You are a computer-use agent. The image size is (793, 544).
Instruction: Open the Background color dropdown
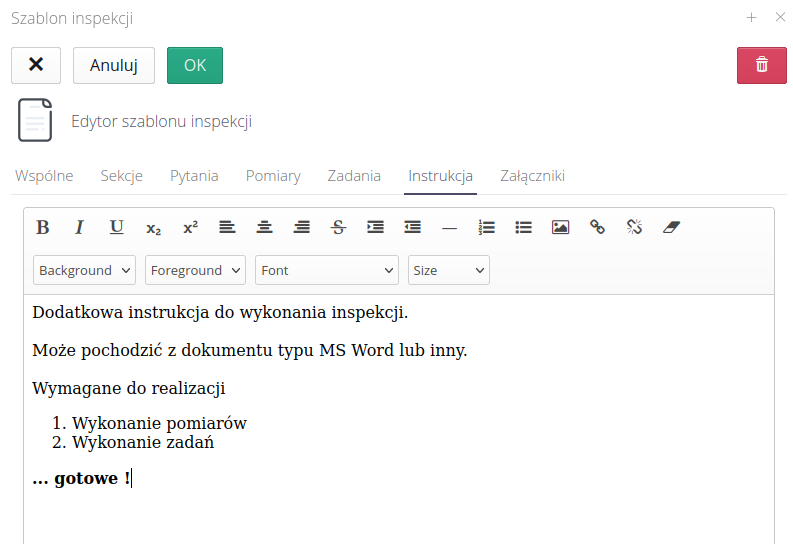click(x=85, y=270)
